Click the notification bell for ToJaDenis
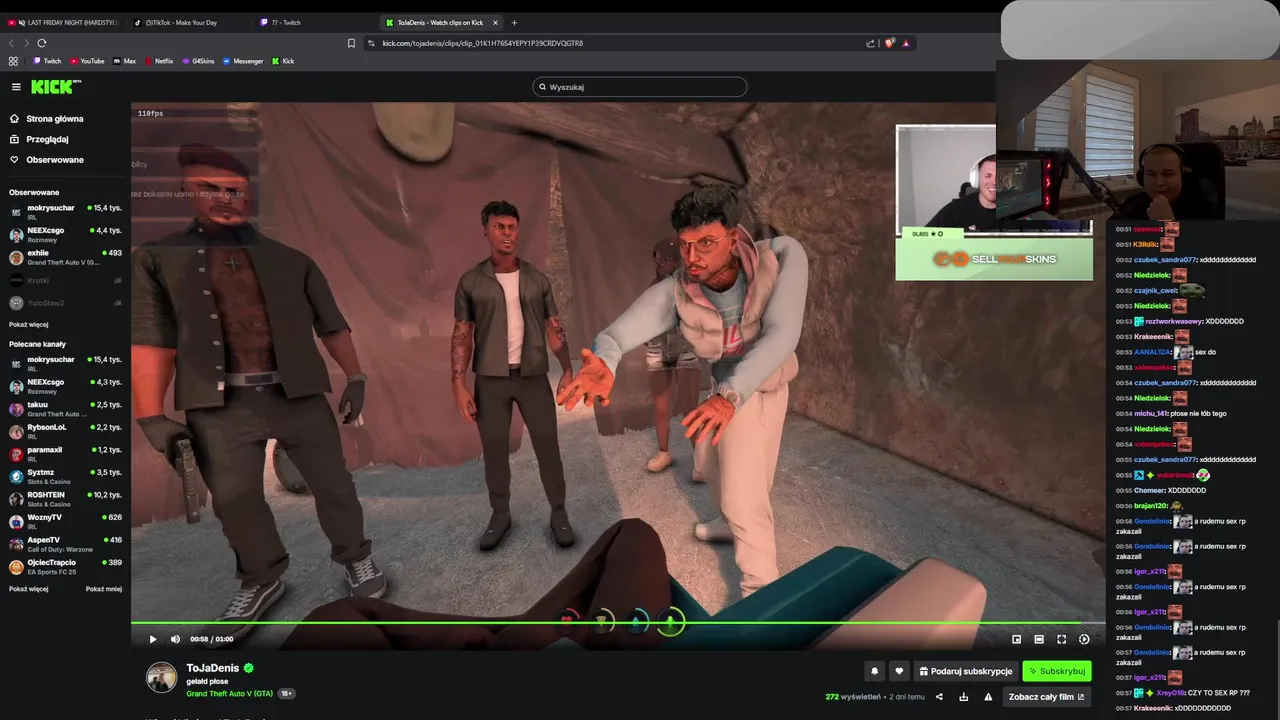 (x=874, y=671)
